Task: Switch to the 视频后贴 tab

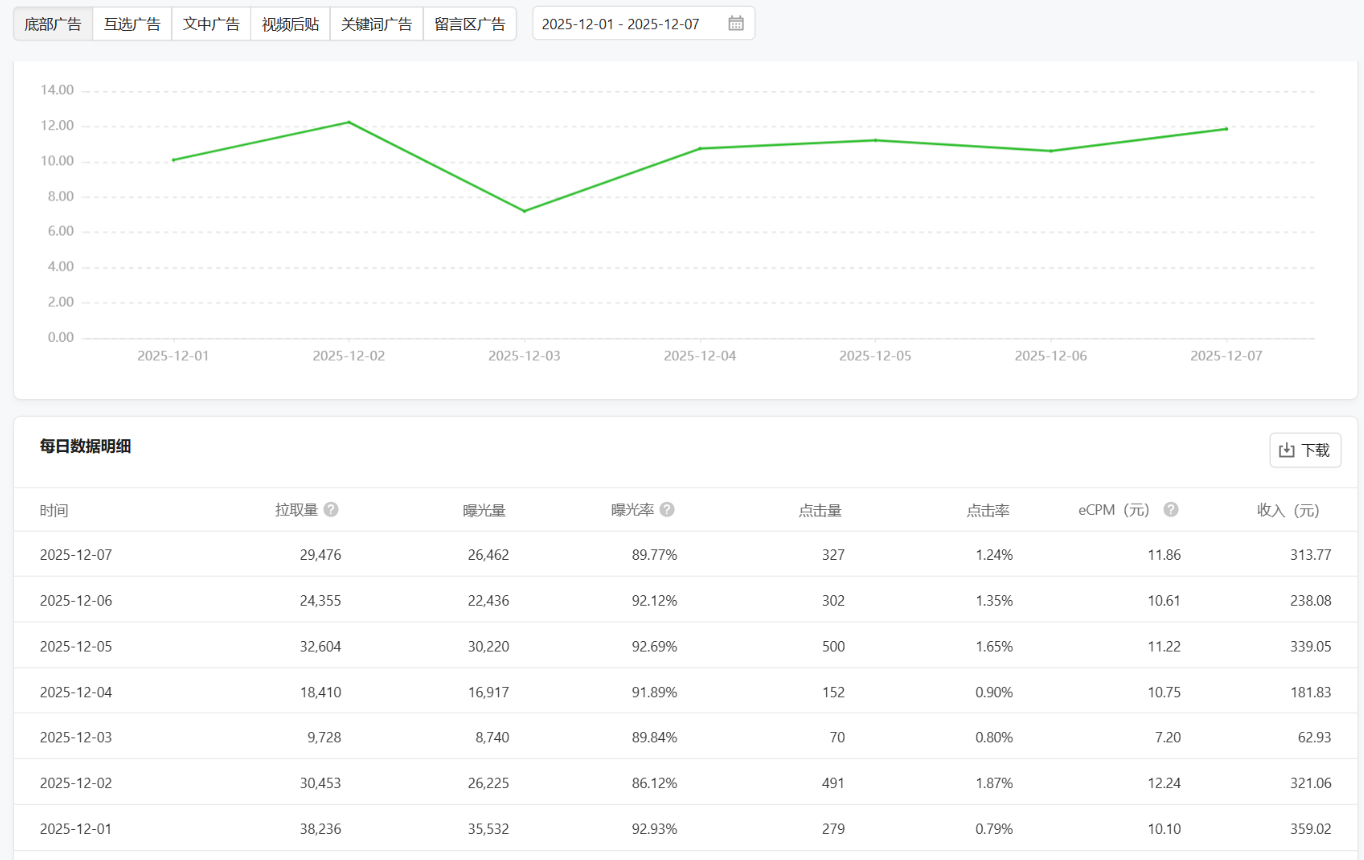Action: pyautogui.click(x=290, y=24)
